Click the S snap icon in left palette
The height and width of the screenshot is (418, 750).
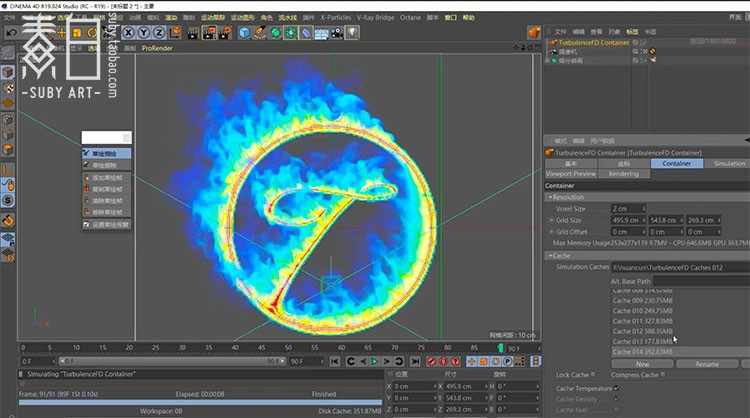click(x=8, y=200)
